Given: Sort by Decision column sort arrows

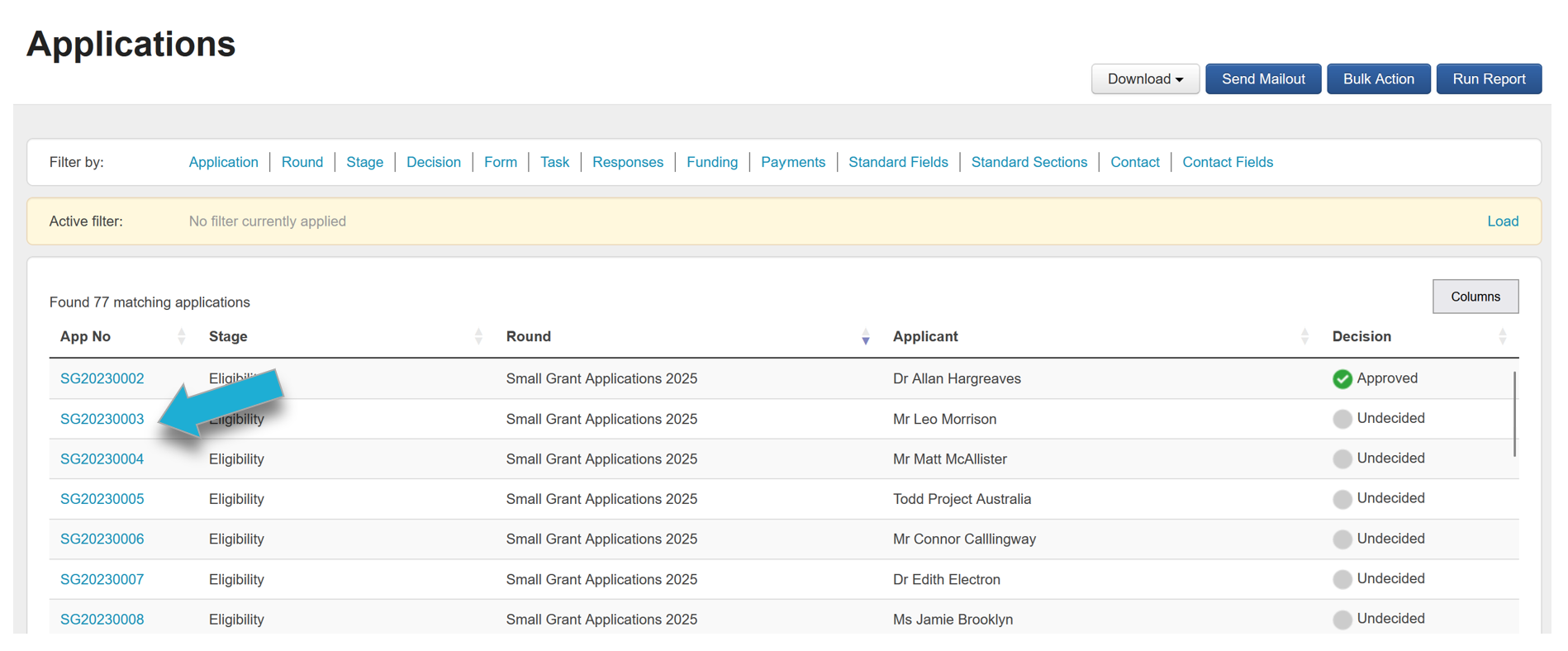Looking at the screenshot, I should click(x=1502, y=336).
